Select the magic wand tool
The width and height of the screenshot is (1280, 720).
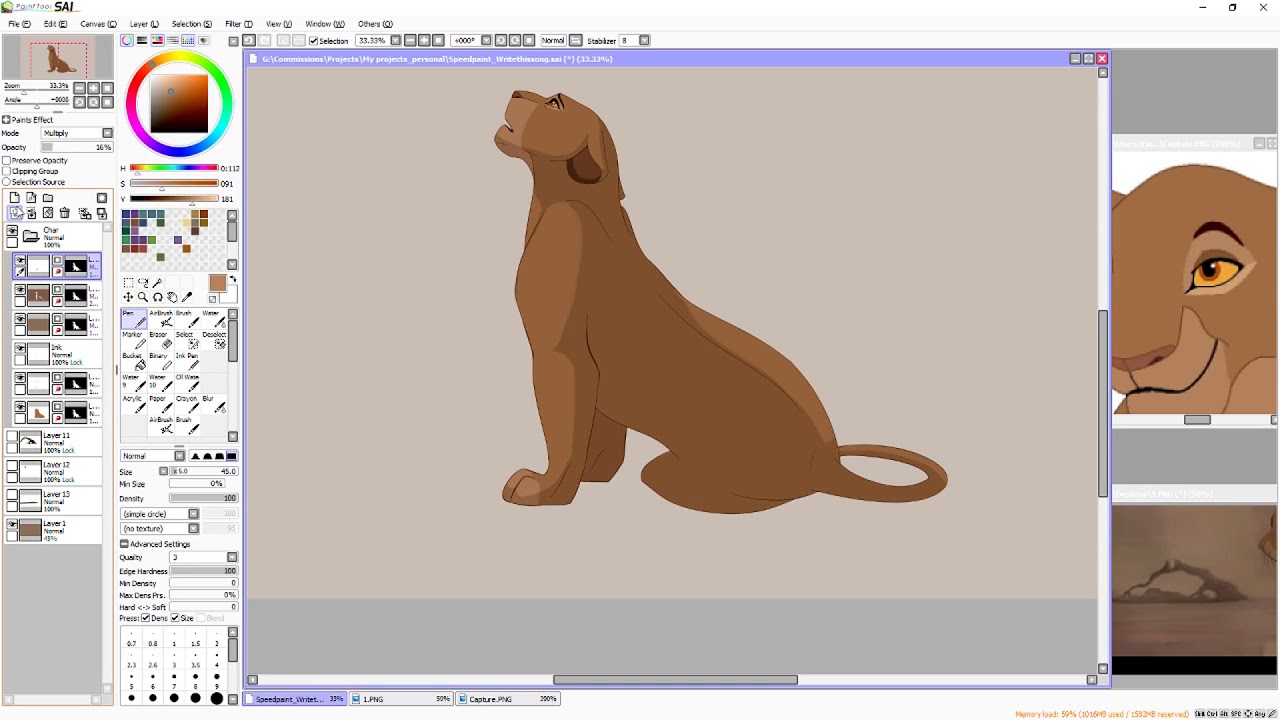(x=157, y=283)
